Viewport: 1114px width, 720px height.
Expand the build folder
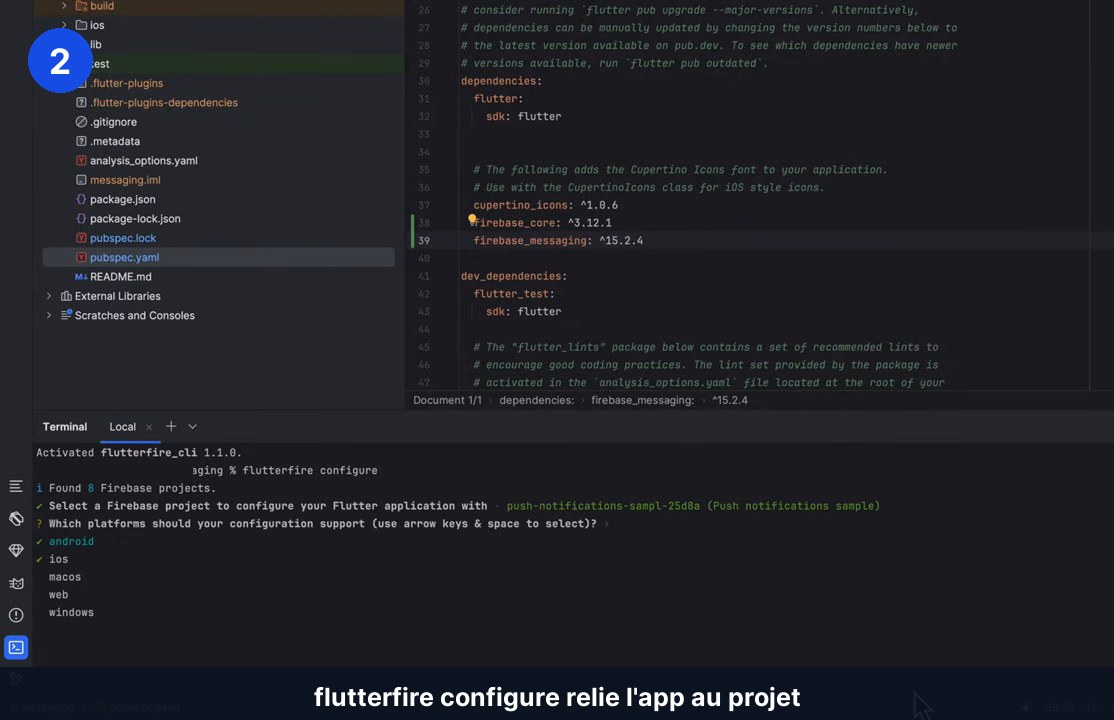(64, 6)
